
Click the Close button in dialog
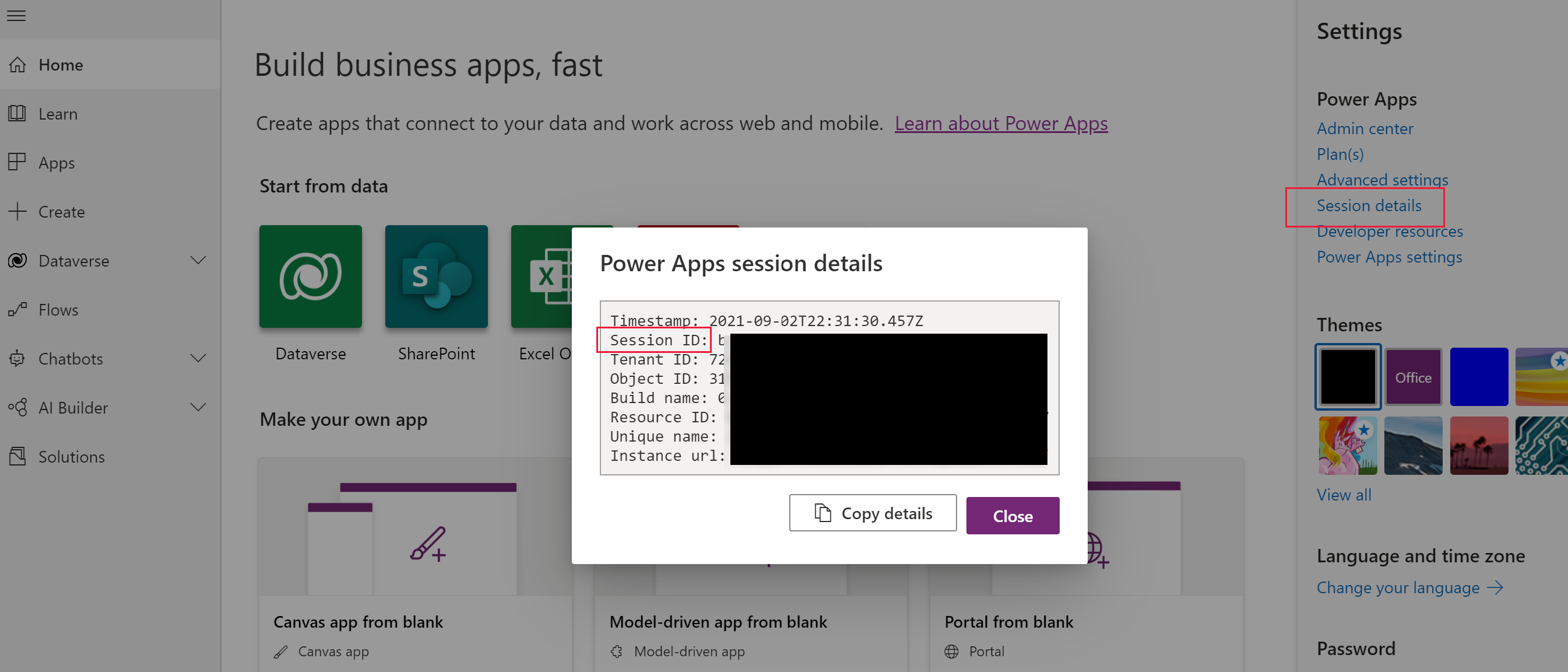pos(1012,516)
